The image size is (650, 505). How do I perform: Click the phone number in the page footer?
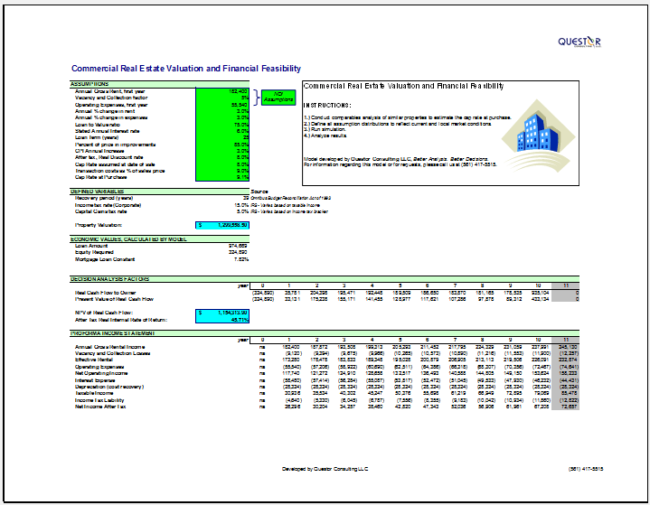[x=586, y=469]
